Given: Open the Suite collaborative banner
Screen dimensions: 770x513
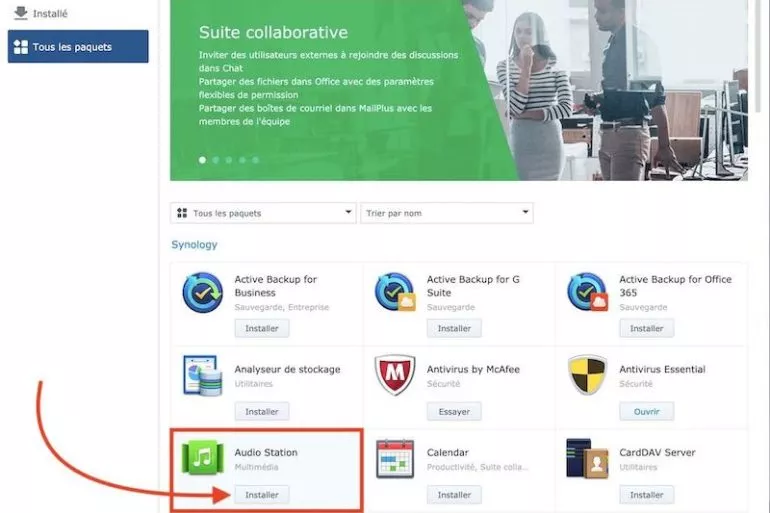Looking at the screenshot, I should pos(459,90).
